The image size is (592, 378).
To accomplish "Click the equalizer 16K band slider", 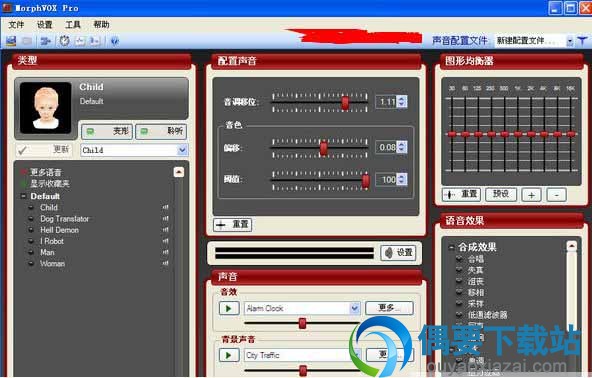I will [571, 134].
